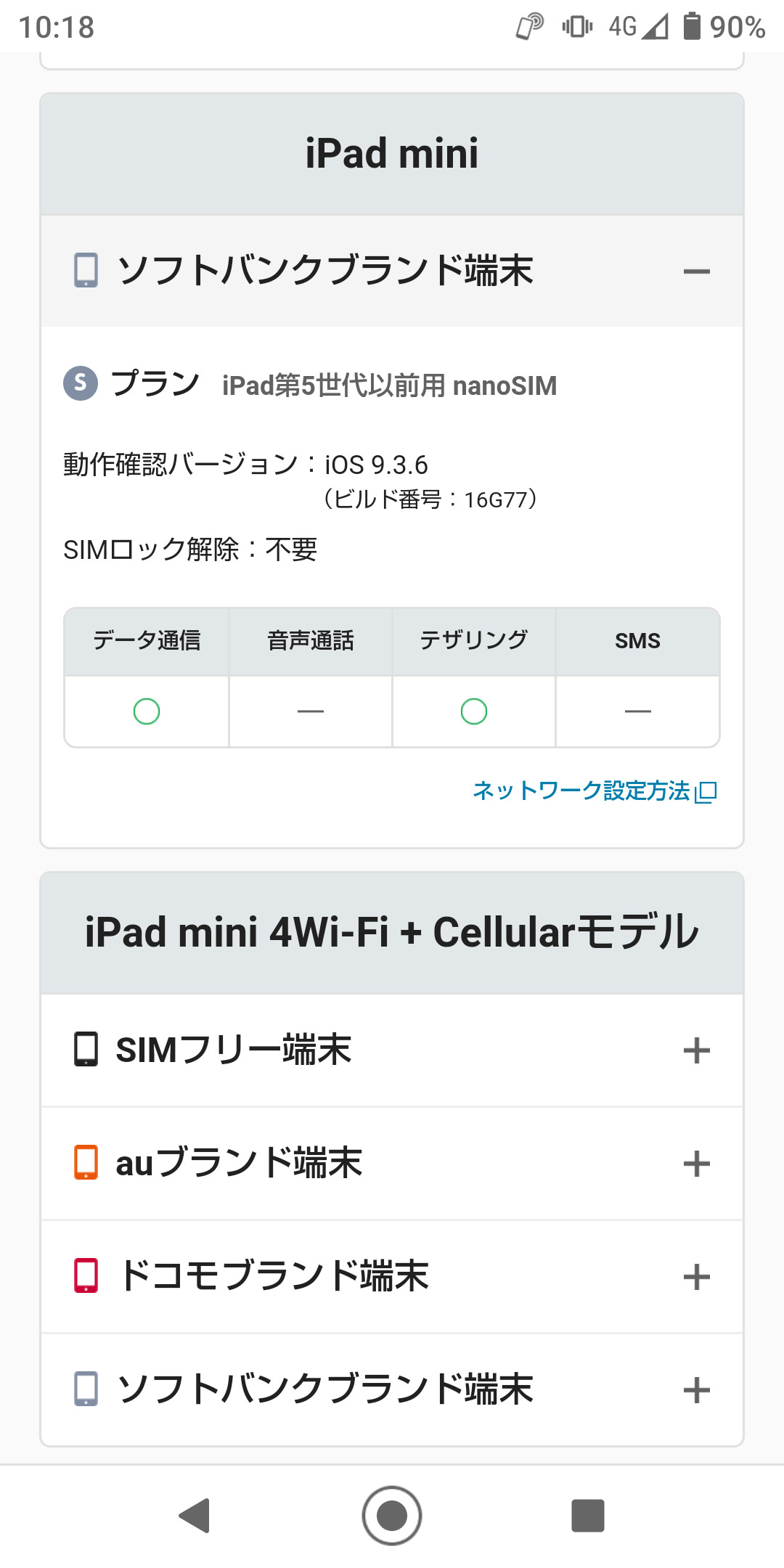Tap the SIMフリー端末 row label

pyautogui.click(x=233, y=1050)
